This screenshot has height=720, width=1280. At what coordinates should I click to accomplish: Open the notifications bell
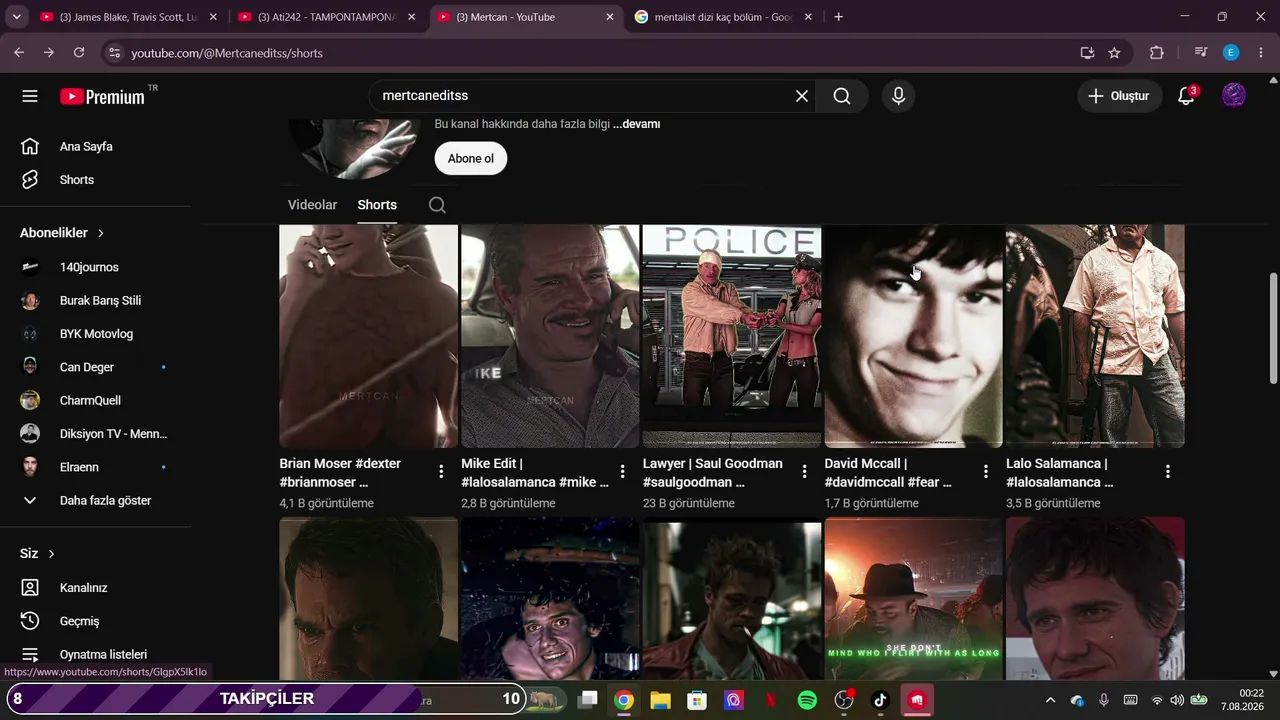pyautogui.click(x=1186, y=96)
